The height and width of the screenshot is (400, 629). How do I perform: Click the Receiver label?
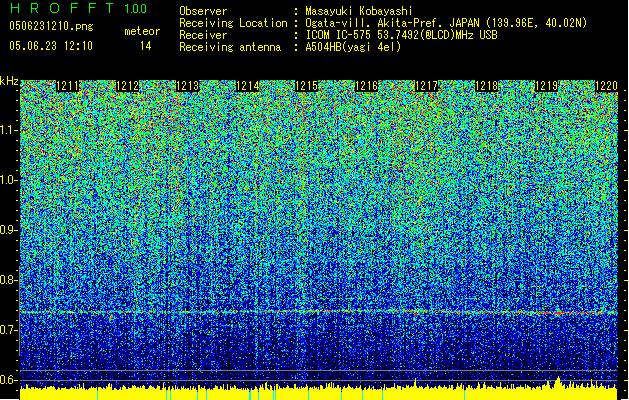[203, 35]
